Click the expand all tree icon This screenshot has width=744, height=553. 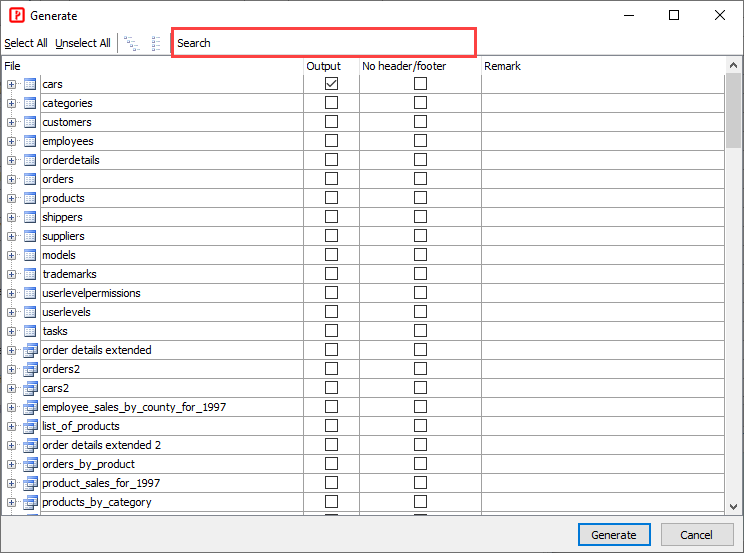tap(131, 43)
